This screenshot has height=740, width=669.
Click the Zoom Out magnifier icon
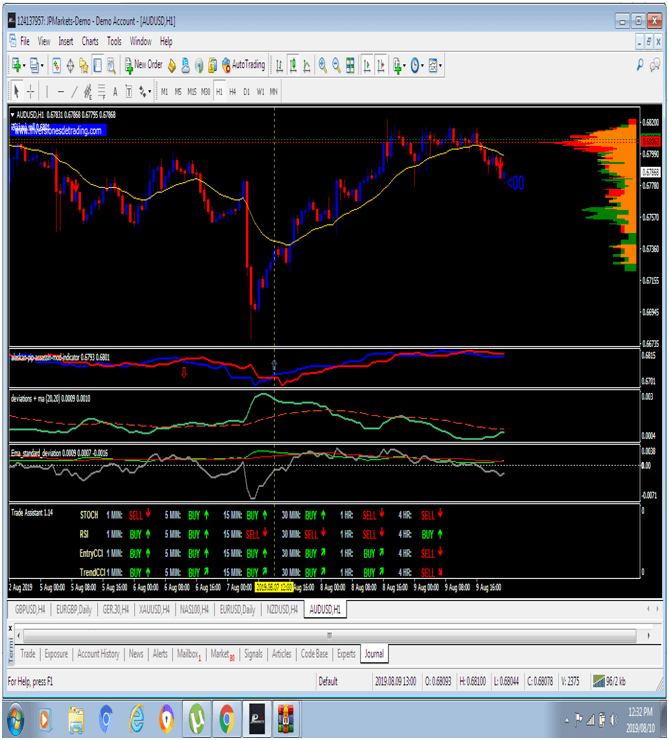coord(338,65)
